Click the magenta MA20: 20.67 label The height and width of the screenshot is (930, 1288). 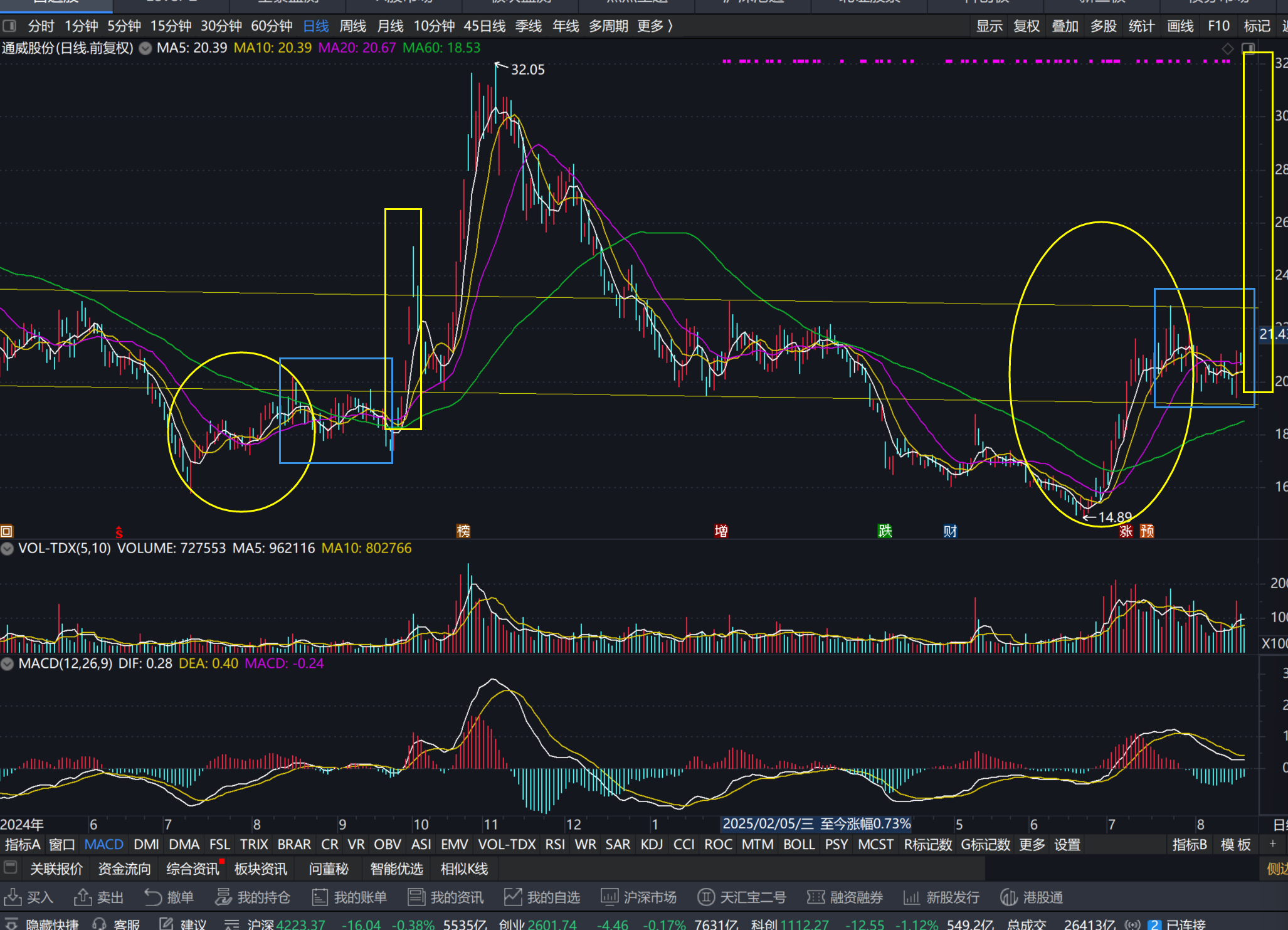[x=357, y=48]
